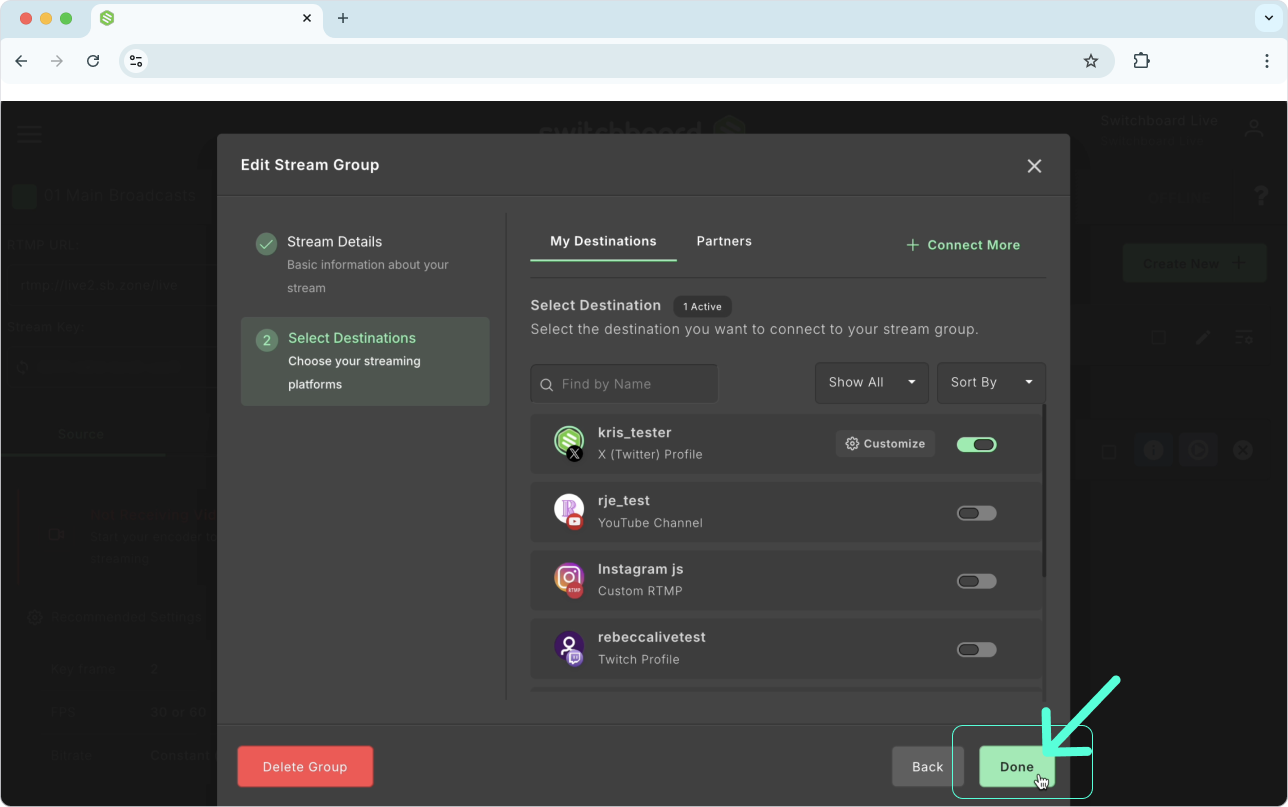
Task: Click the gear icon in Customize button
Action: [x=852, y=444]
